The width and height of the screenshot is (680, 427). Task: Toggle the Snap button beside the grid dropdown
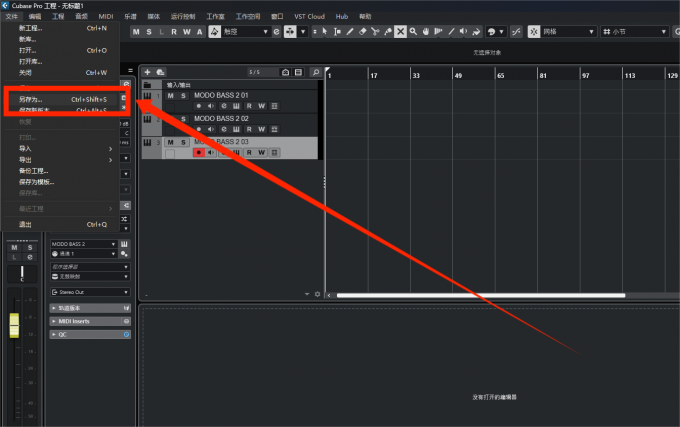pyautogui.click(x=534, y=32)
